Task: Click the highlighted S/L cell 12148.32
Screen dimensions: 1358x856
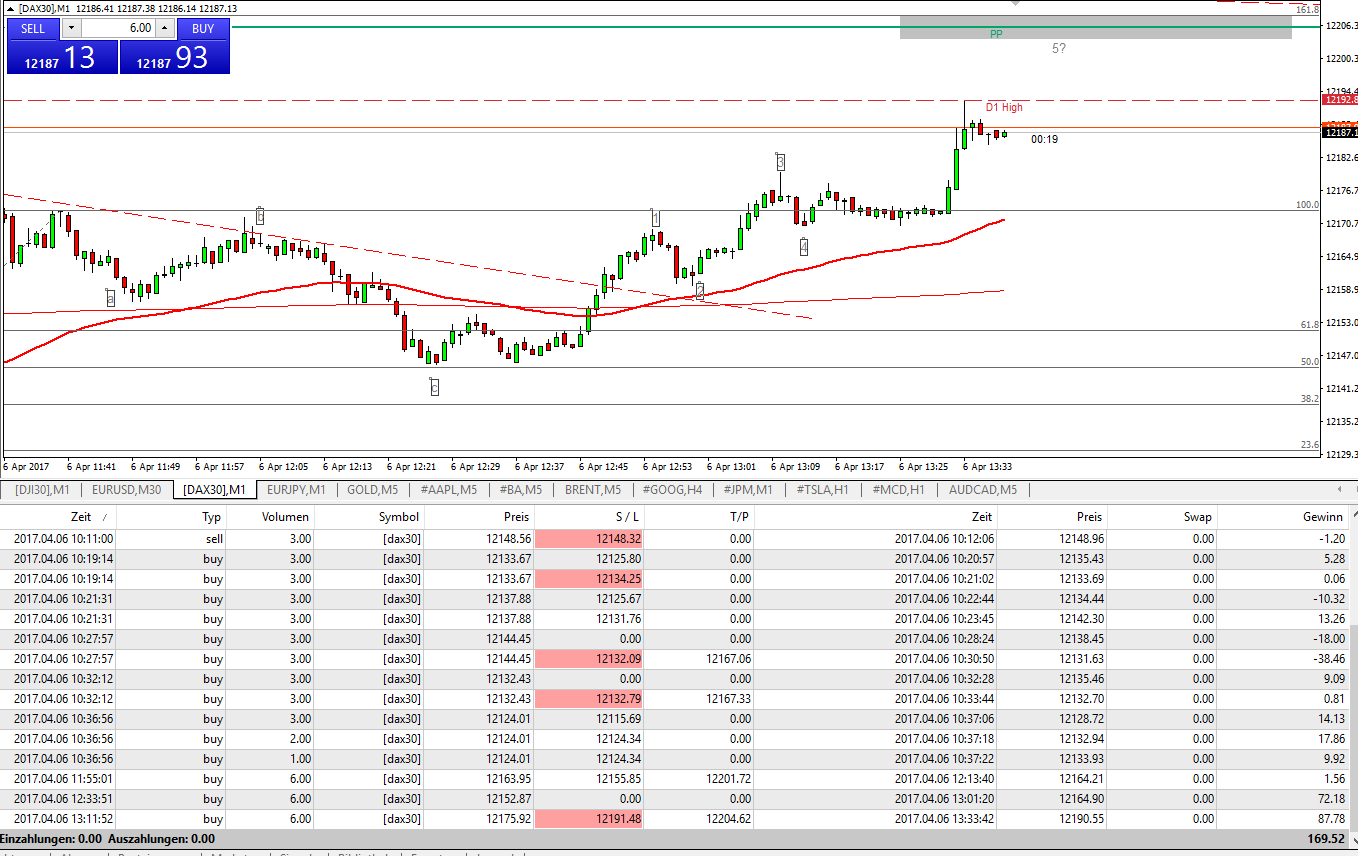Action: tap(590, 538)
